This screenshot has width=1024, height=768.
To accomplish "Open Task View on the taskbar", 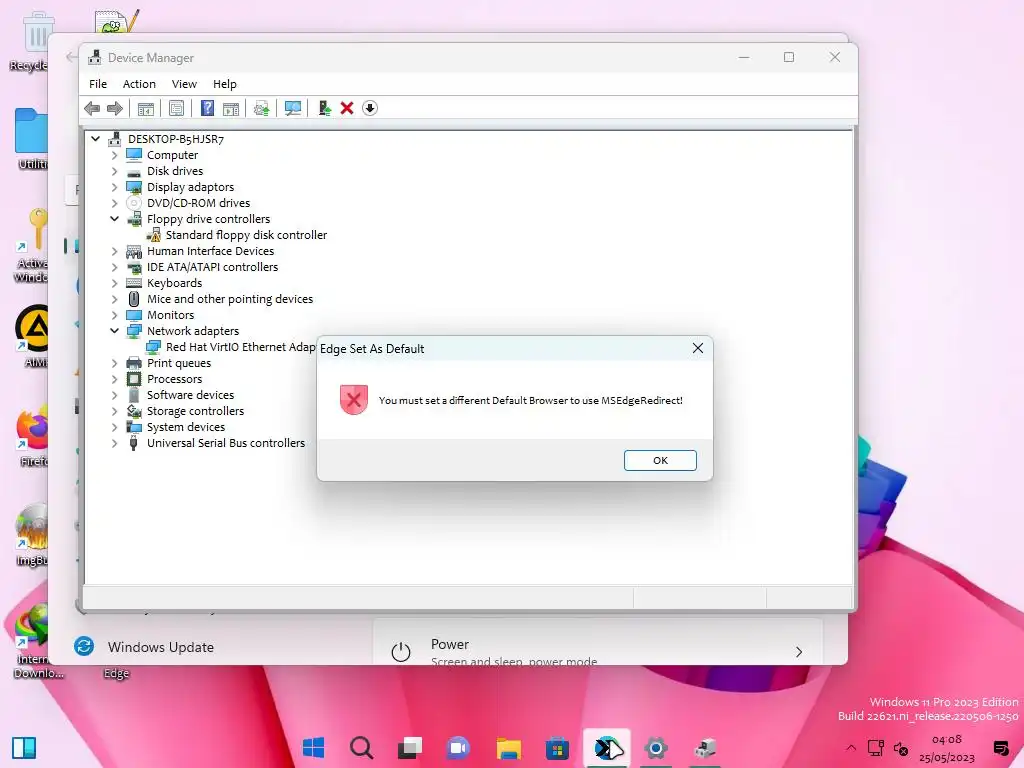I will [x=410, y=748].
